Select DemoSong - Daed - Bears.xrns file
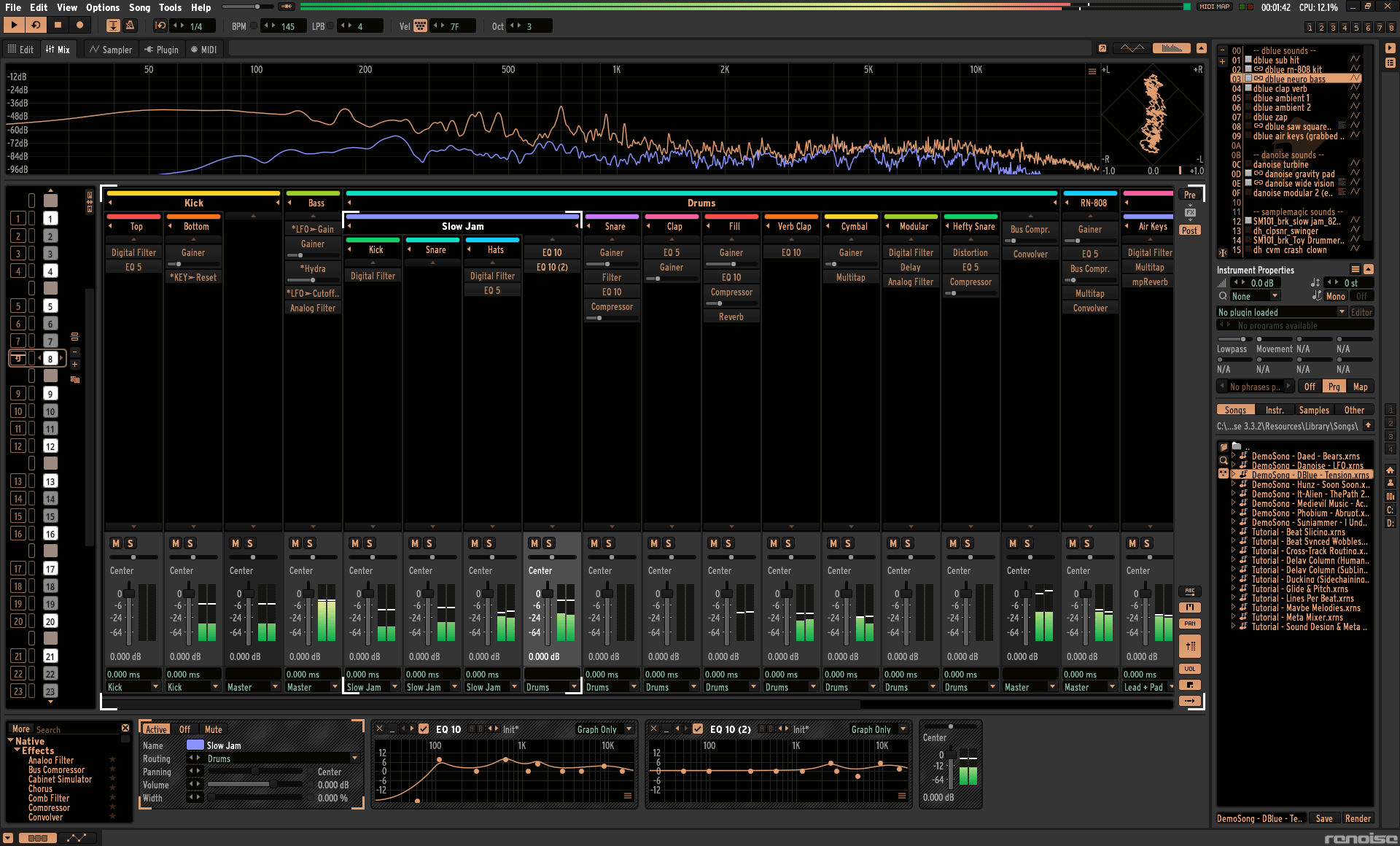The image size is (1400, 846). click(x=1305, y=456)
